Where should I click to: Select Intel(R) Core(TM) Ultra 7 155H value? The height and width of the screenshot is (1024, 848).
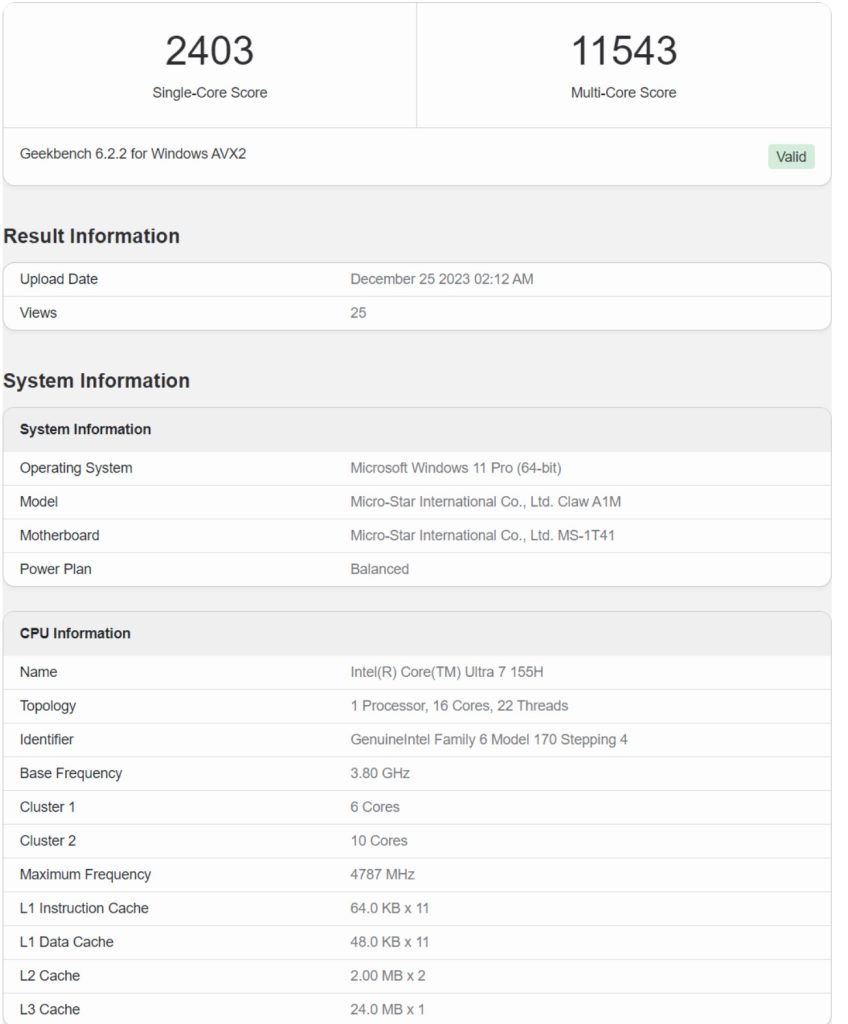click(x=447, y=672)
